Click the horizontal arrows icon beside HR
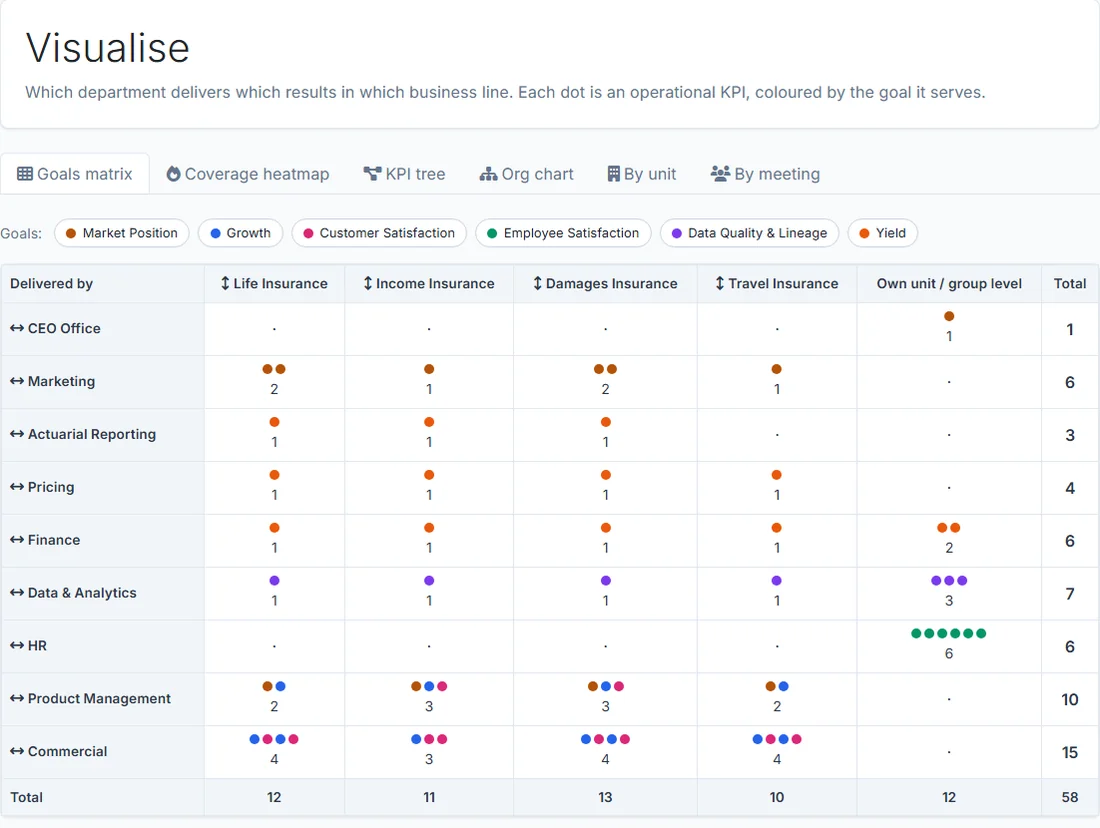The width and height of the screenshot is (1100, 828). (17, 646)
